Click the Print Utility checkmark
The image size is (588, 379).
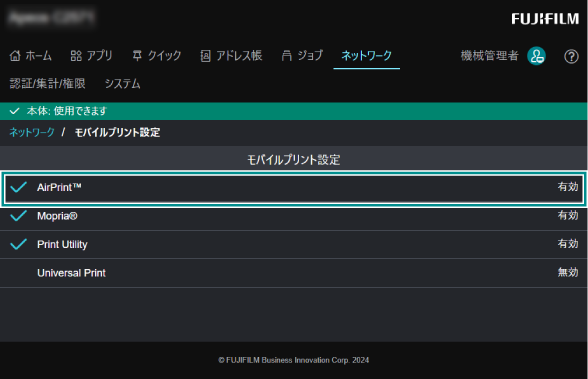tap(18, 244)
